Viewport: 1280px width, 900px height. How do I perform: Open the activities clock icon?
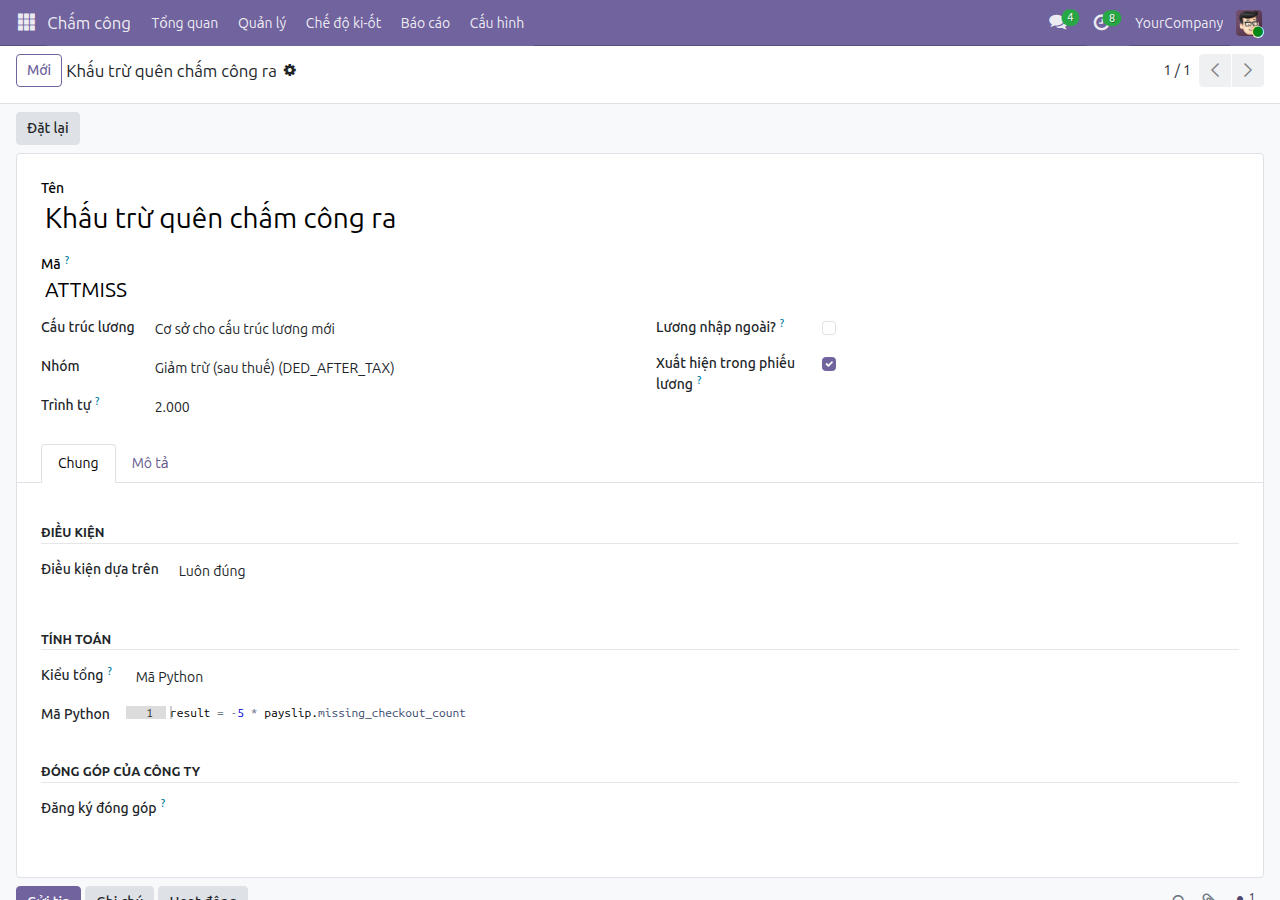[x=1101, y=22]
